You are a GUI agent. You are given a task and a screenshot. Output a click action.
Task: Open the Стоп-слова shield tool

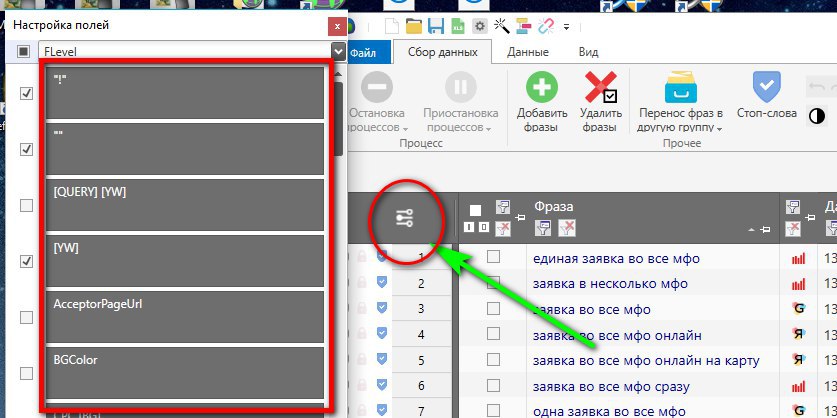point(767,88)
